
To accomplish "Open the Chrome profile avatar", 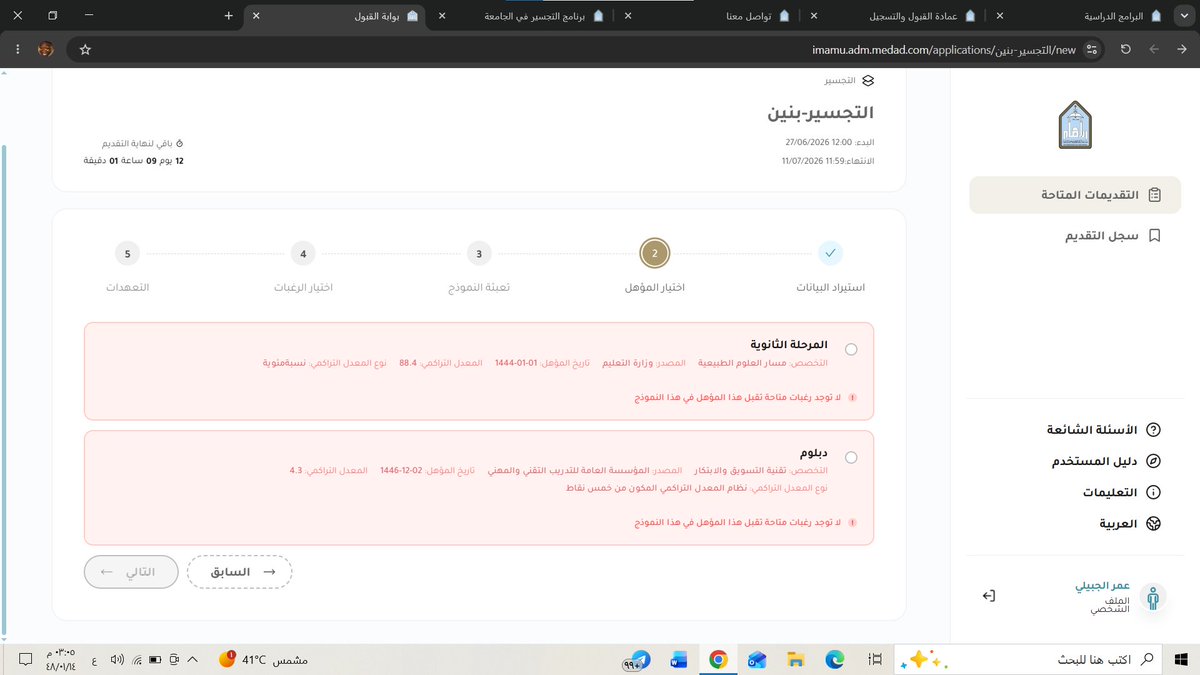I will [x=45, y=49].
